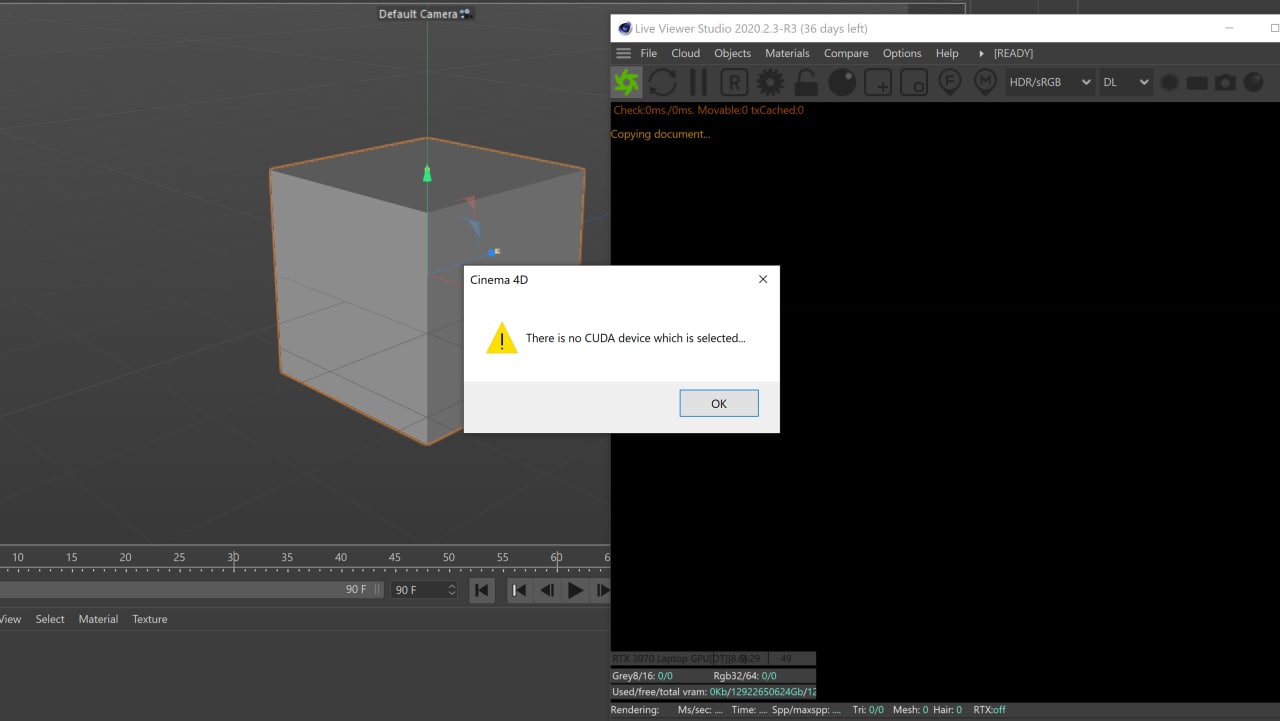Close the Cinema 4D warning dialog
The height and width of the screenshot is (721, 1280).
tap(763, 280)
